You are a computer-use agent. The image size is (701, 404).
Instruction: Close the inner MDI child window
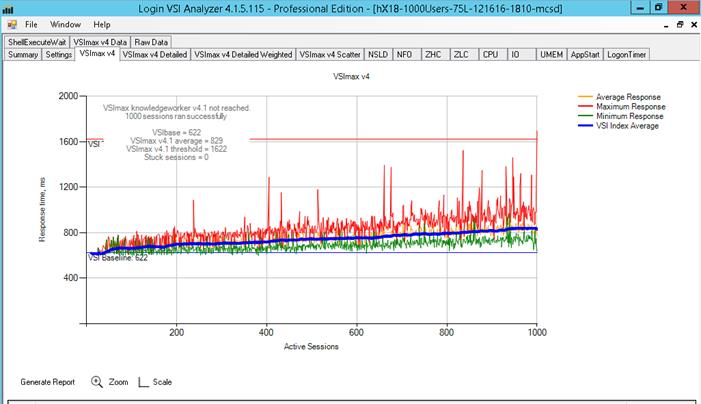694,25
